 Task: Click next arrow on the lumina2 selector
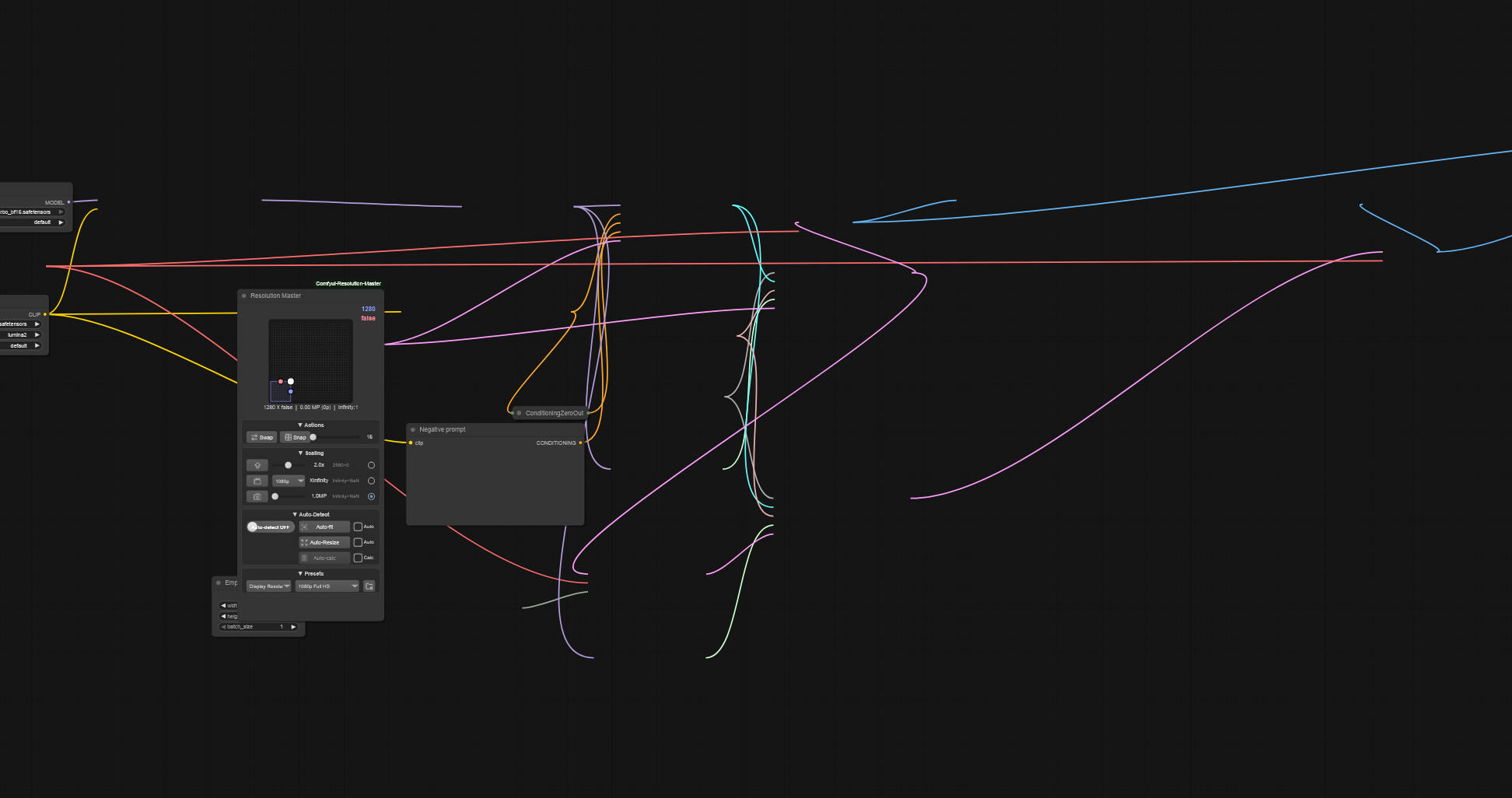coord(37,334)
